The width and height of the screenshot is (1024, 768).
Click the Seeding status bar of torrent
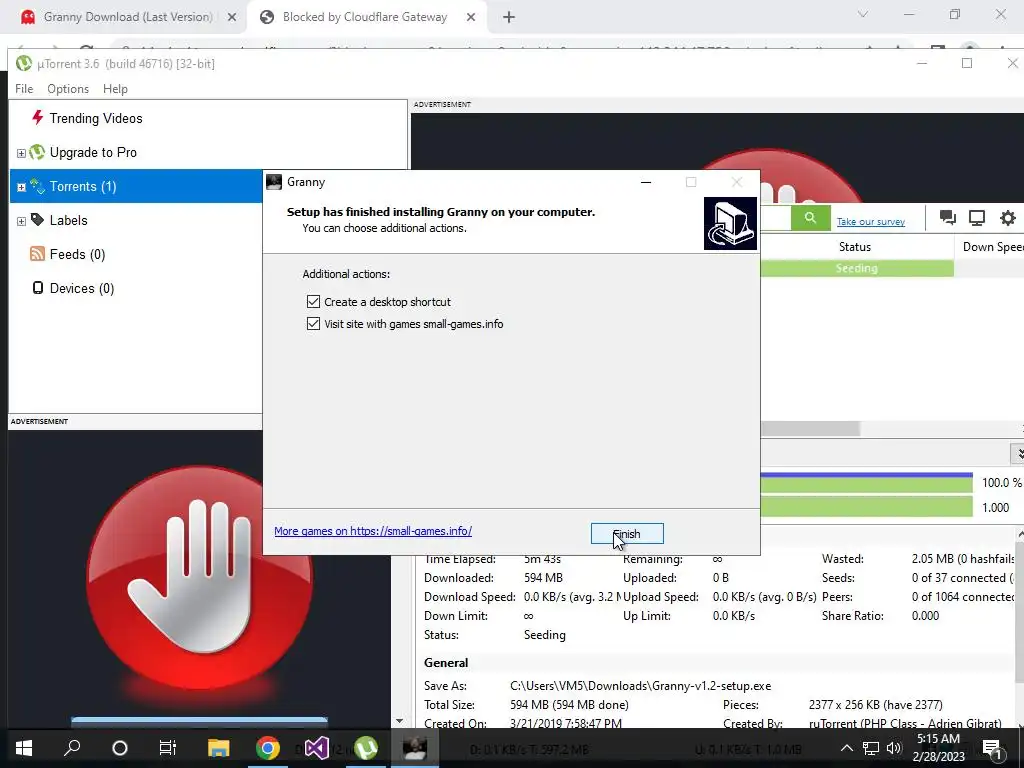tap(857, 268)
